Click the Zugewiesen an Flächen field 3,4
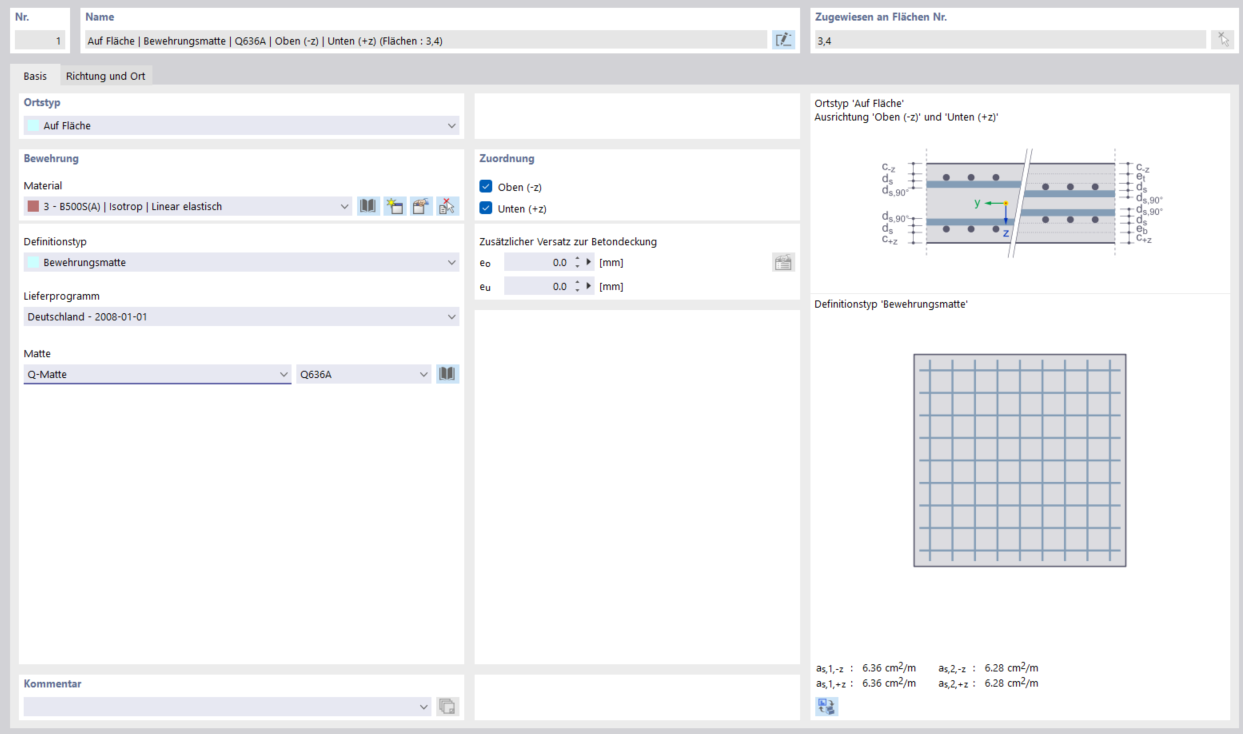Screen dimensions: 1243x734 tap(1010, 40)
